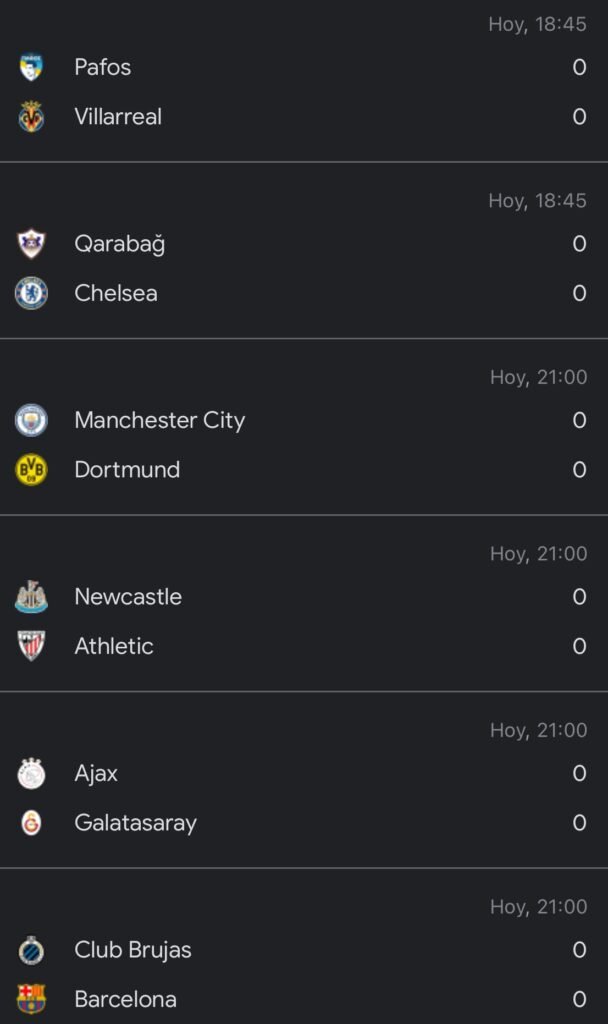Tap the Ajax club logo
The width and height of the screenshot is (608, 1024).
click(31, 773)
